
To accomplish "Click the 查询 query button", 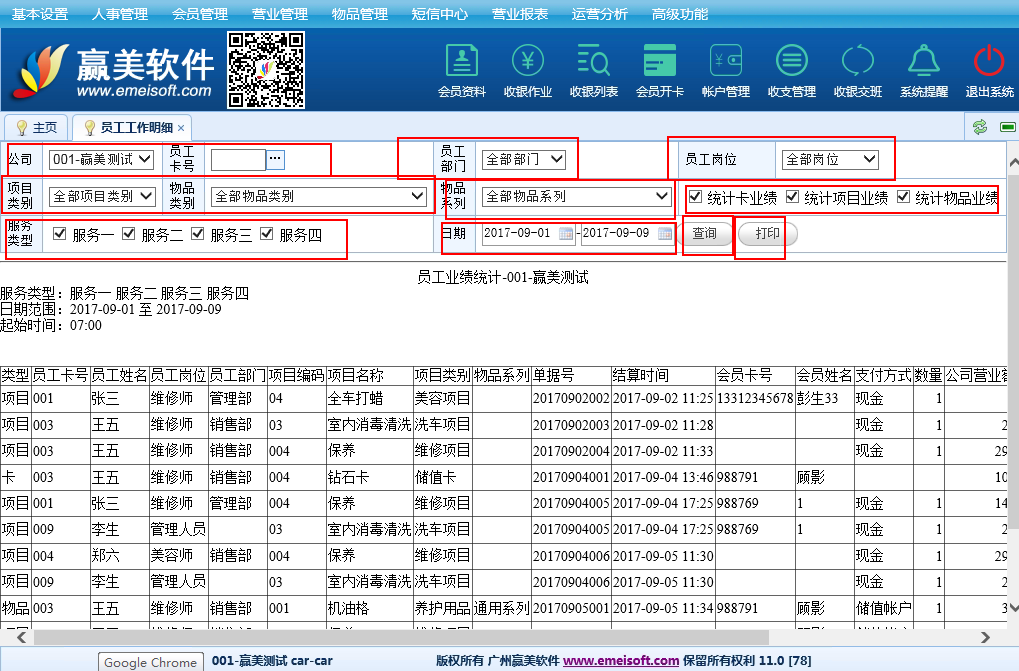I will tap(704, 234).
